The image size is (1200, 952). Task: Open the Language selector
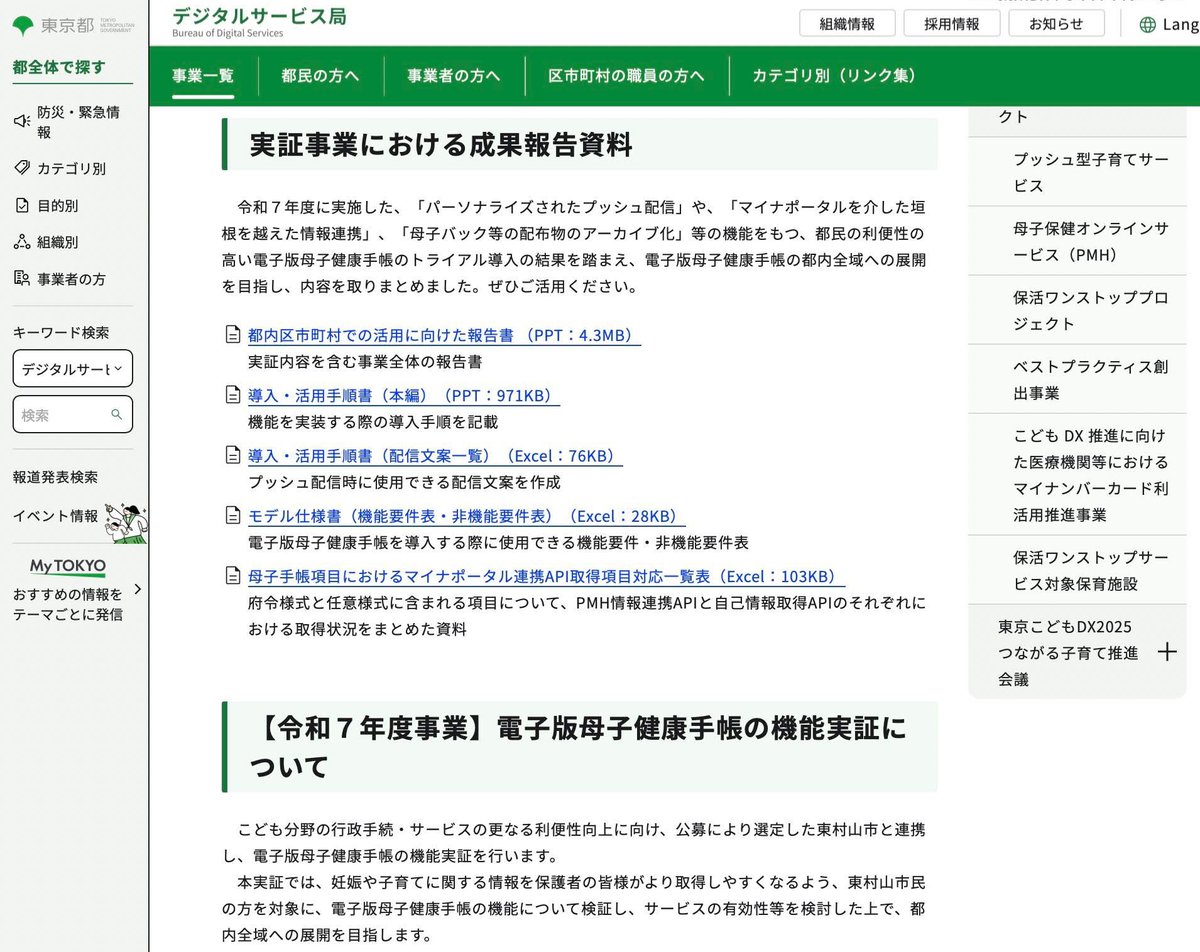[x=1168, y=24]
